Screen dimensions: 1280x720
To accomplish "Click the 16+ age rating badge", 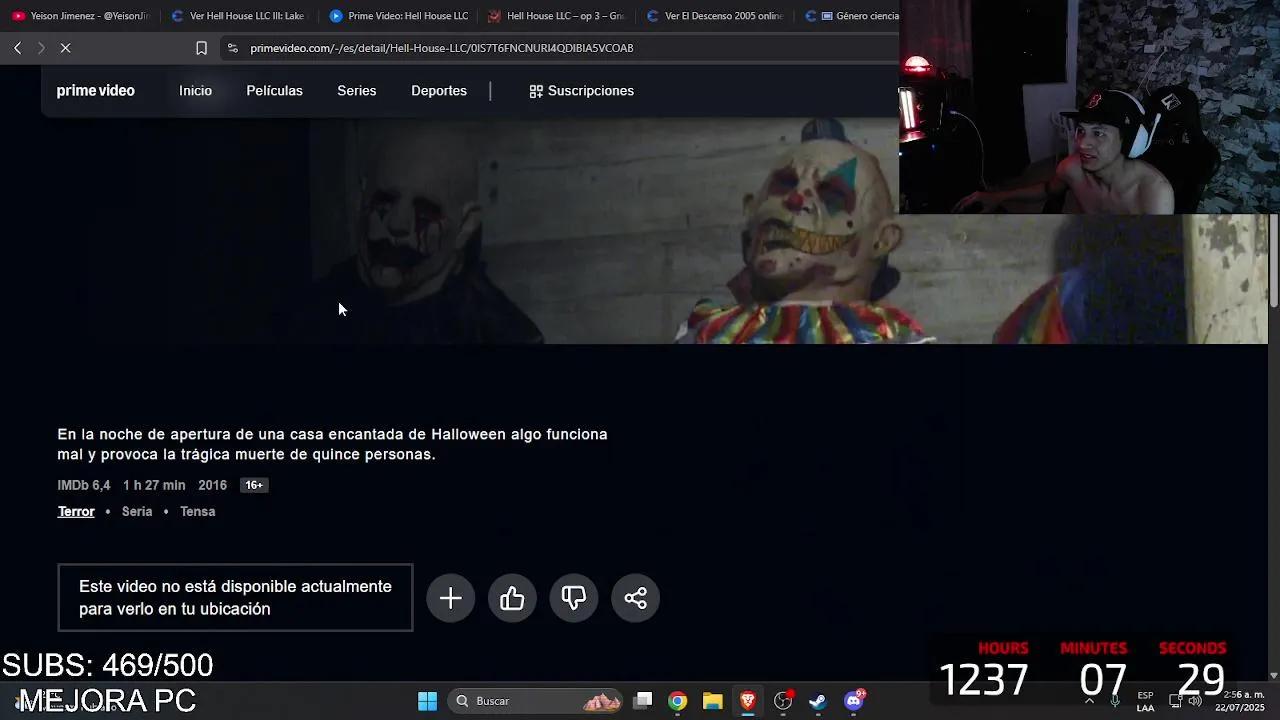I will point(254,485).
